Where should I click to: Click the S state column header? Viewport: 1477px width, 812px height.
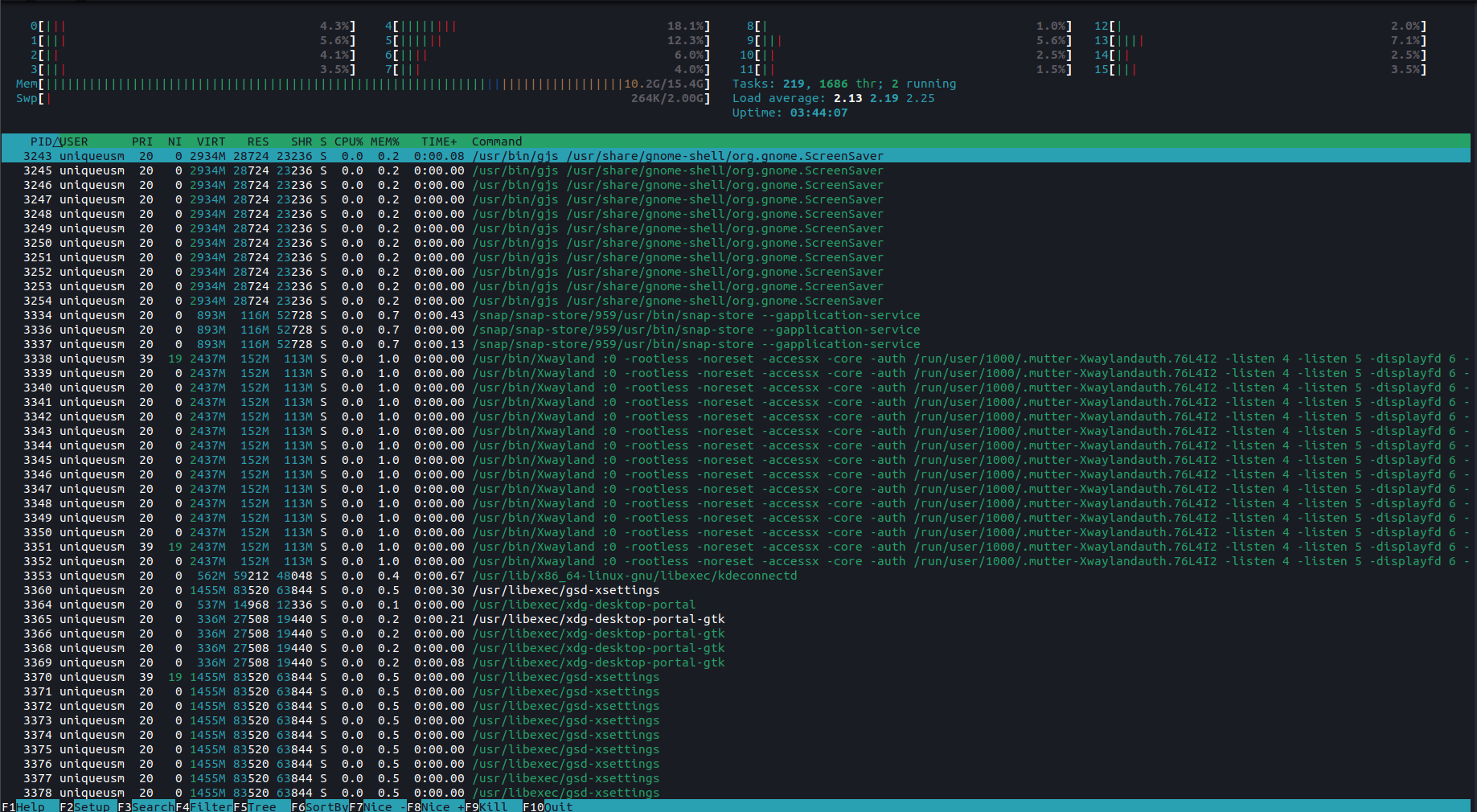[x=323, y=141]
